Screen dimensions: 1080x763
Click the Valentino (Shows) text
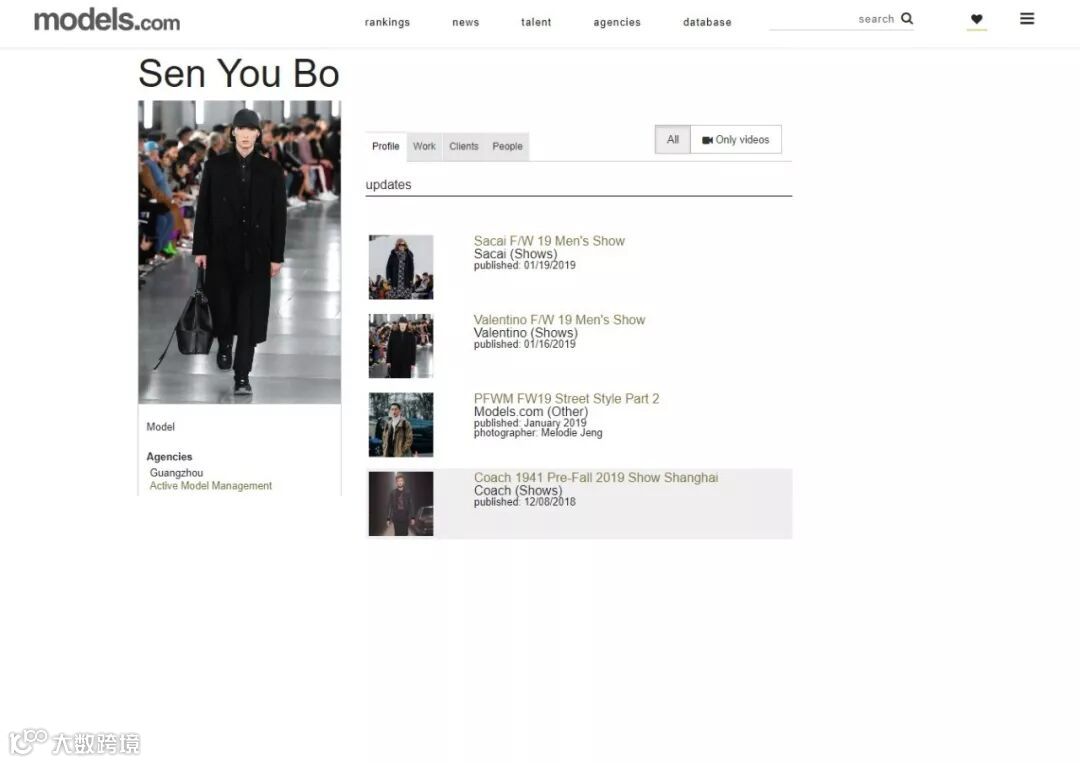[526, 333]
